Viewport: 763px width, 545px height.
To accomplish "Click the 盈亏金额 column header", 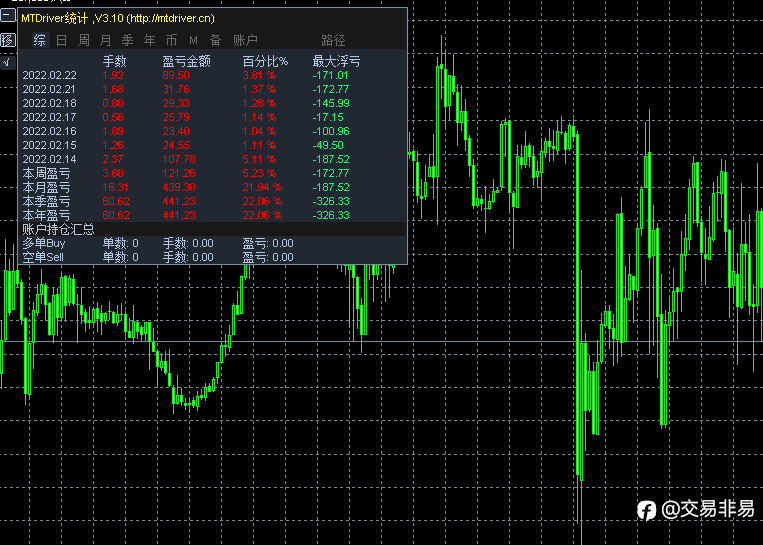I will 186,61.
